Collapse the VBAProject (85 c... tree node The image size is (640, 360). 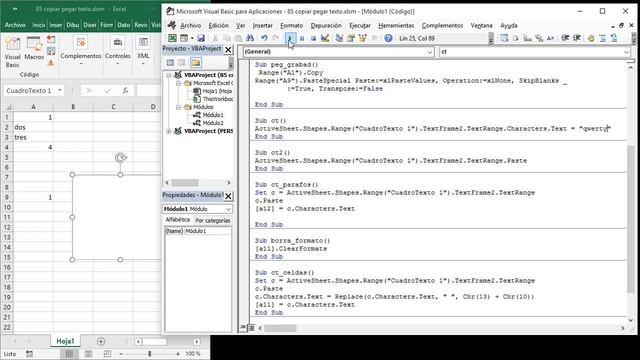click(x=169, y=75)
